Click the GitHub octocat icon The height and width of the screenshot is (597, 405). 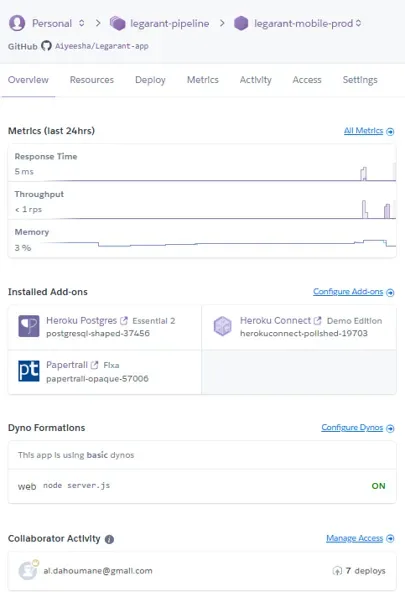(x=46, y=46)
